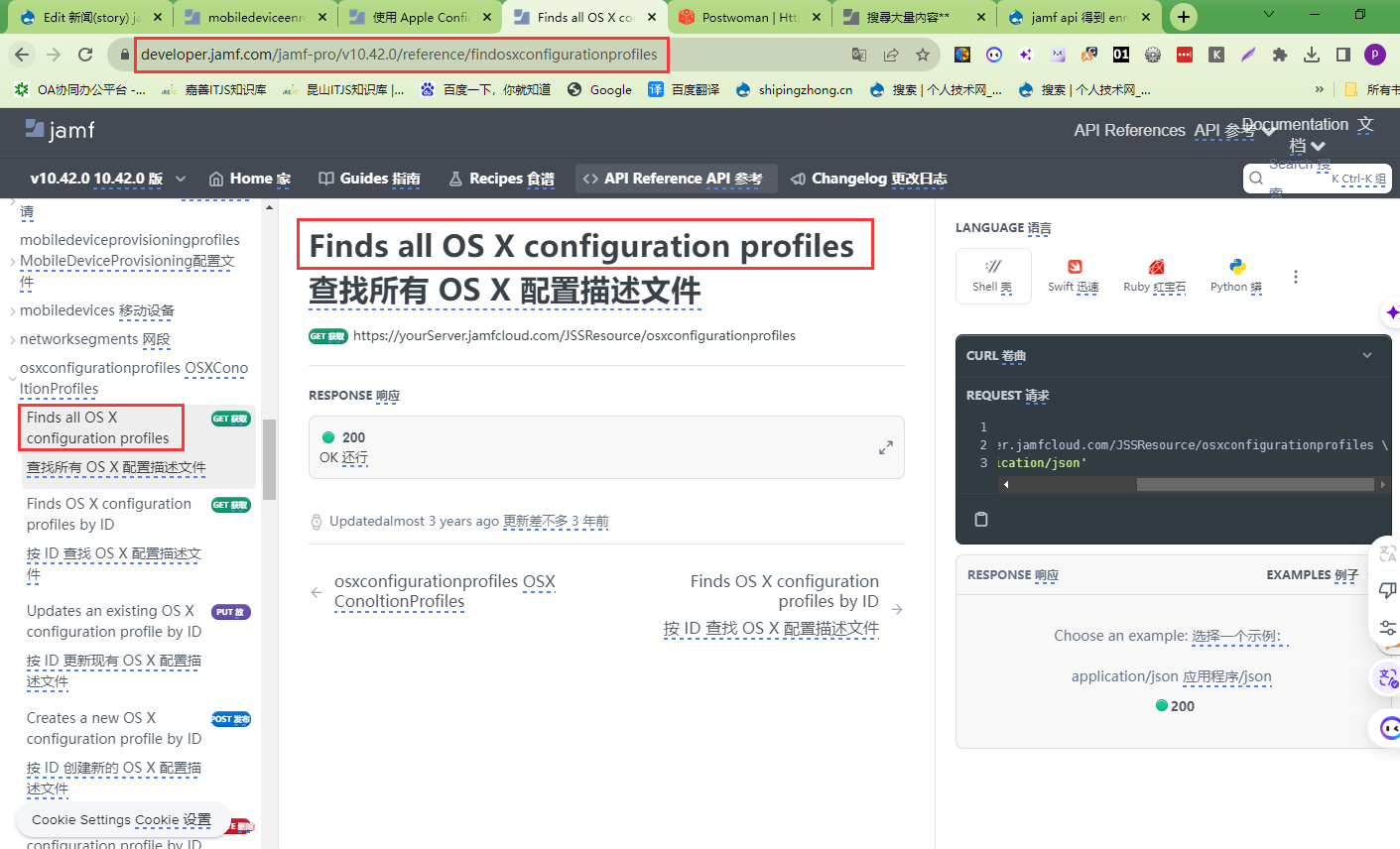Focus the Search input field

(1317, 179)
